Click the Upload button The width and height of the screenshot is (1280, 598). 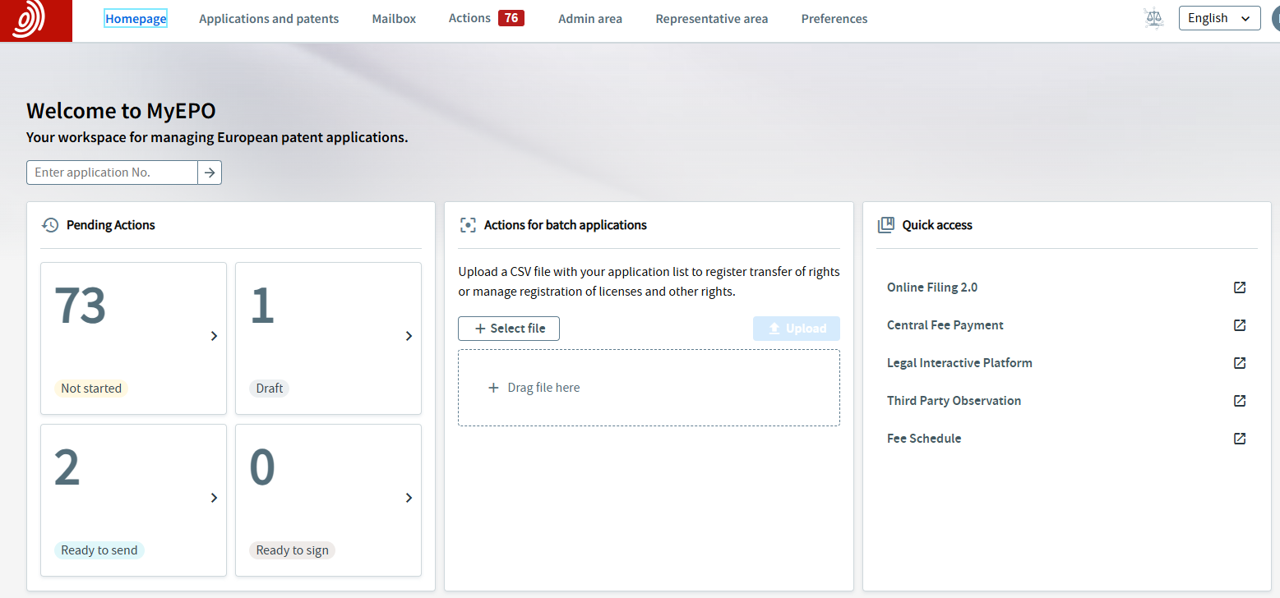[796, 329]
